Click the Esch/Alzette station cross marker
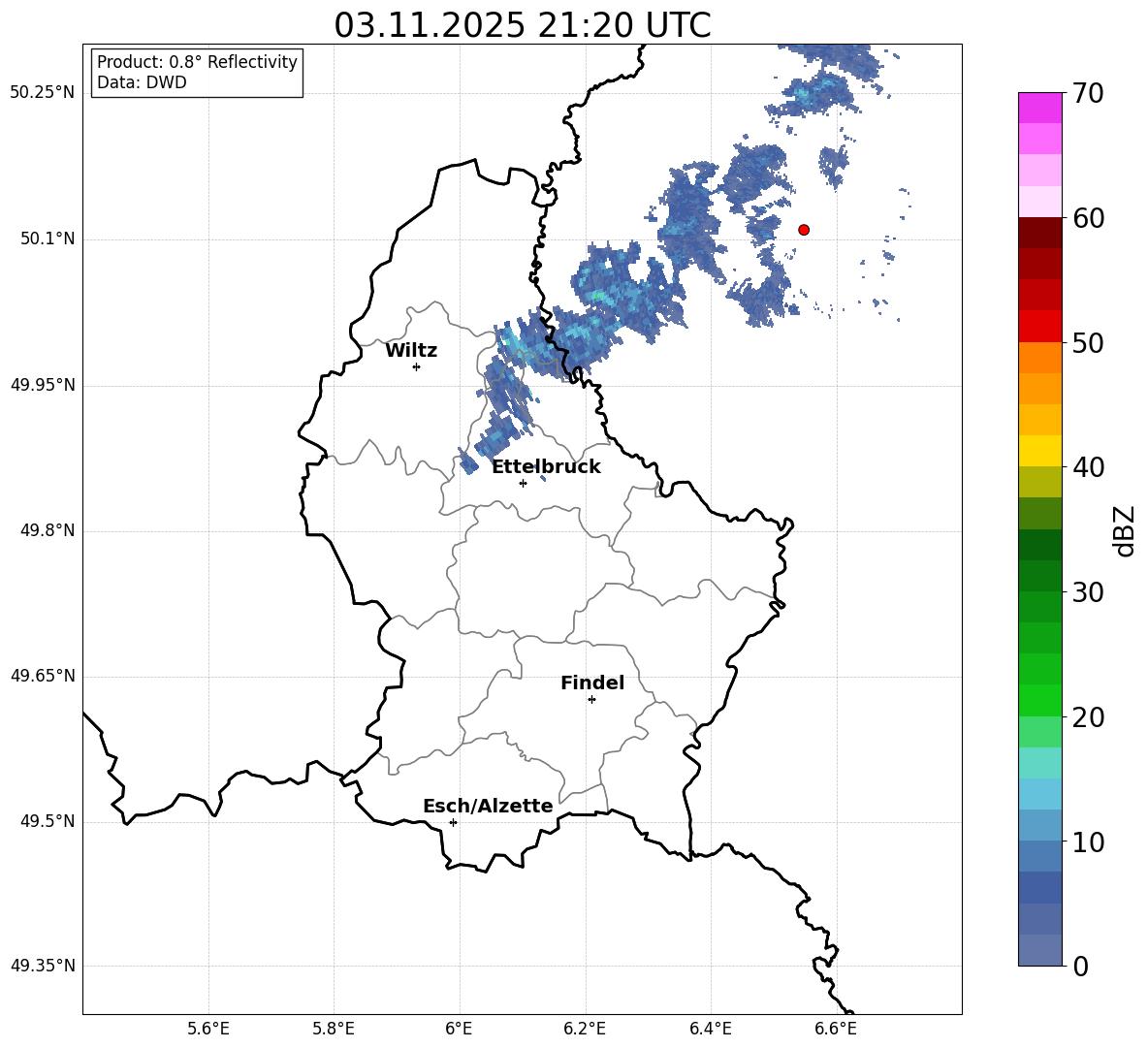 453,822
